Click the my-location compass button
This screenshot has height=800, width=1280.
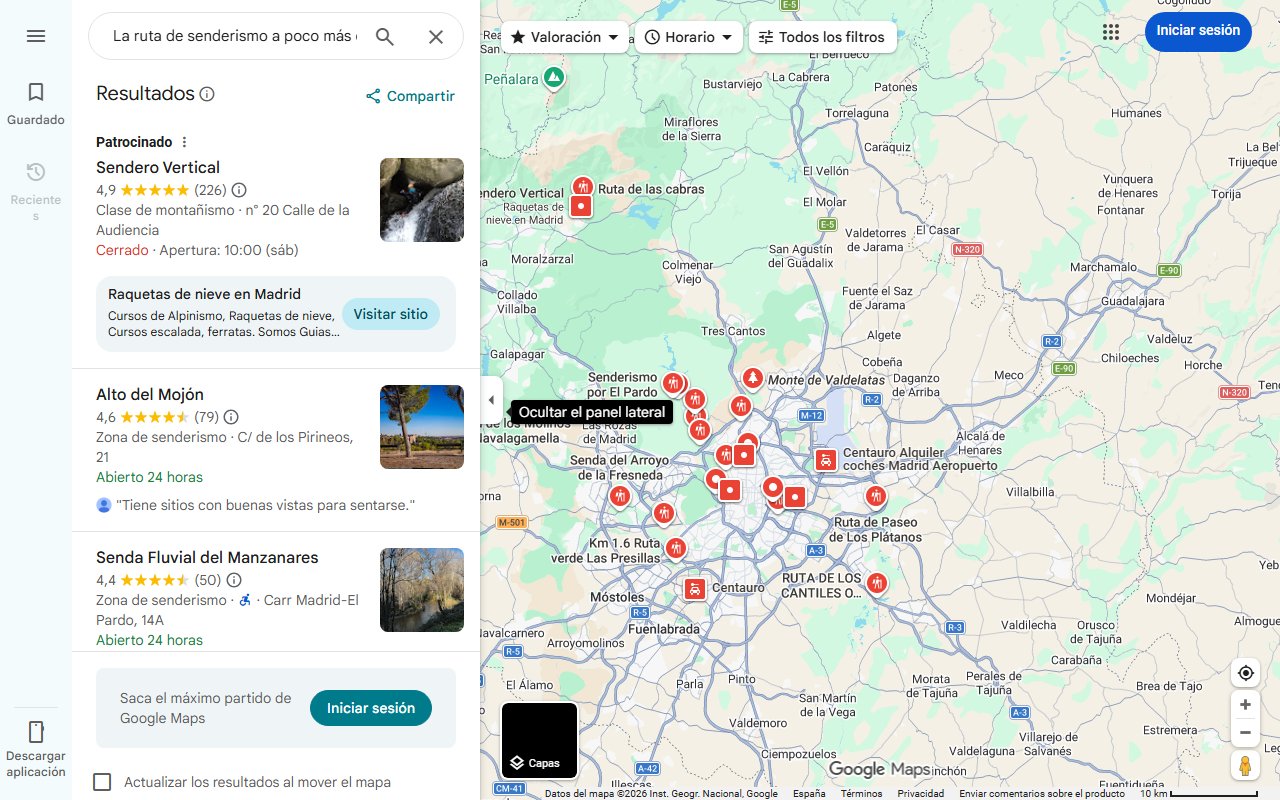(x=1245, y=672)
